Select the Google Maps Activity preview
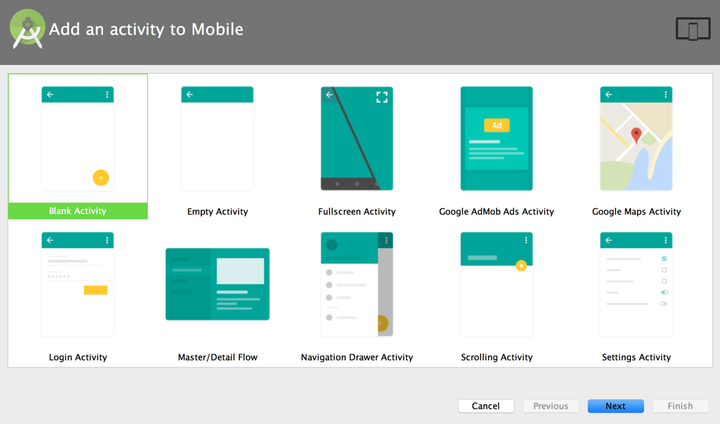720x424 pixels. tap(636, 138)
